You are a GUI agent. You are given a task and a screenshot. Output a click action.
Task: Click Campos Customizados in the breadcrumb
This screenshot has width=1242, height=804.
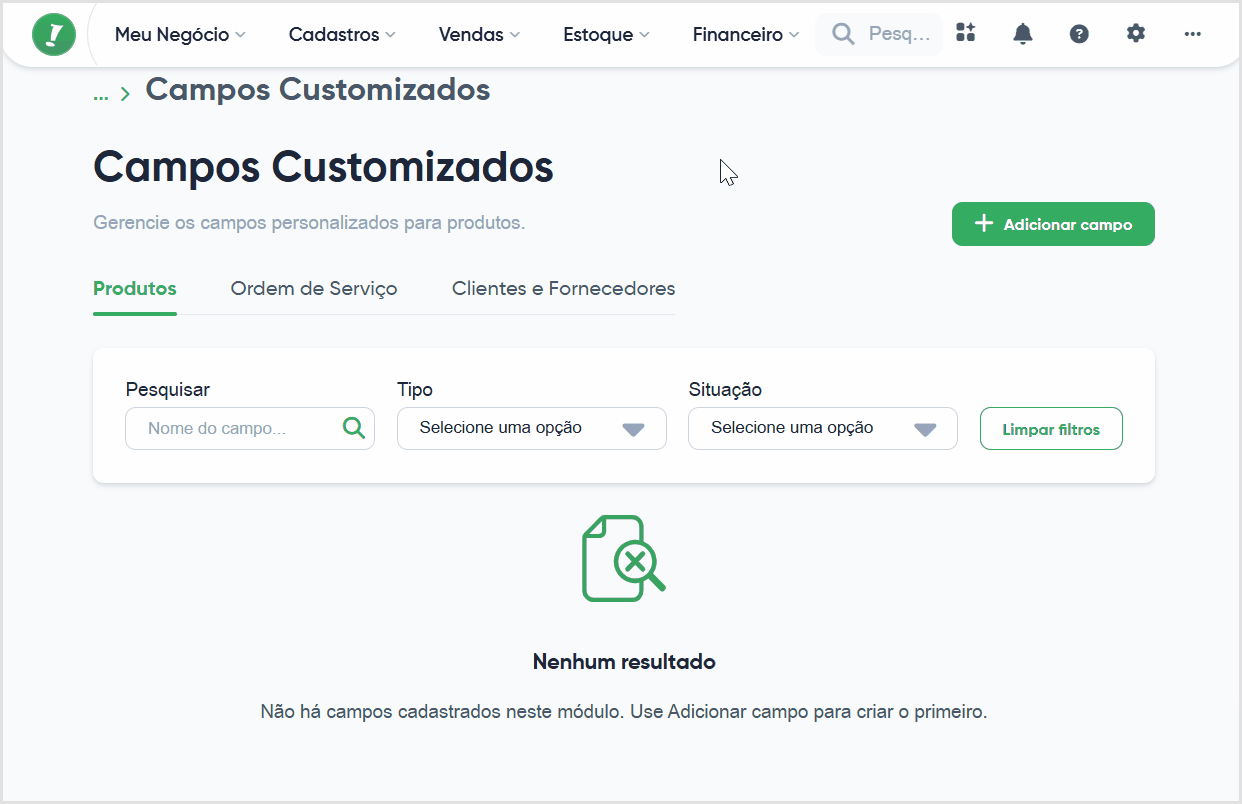(x=318, y=89)
